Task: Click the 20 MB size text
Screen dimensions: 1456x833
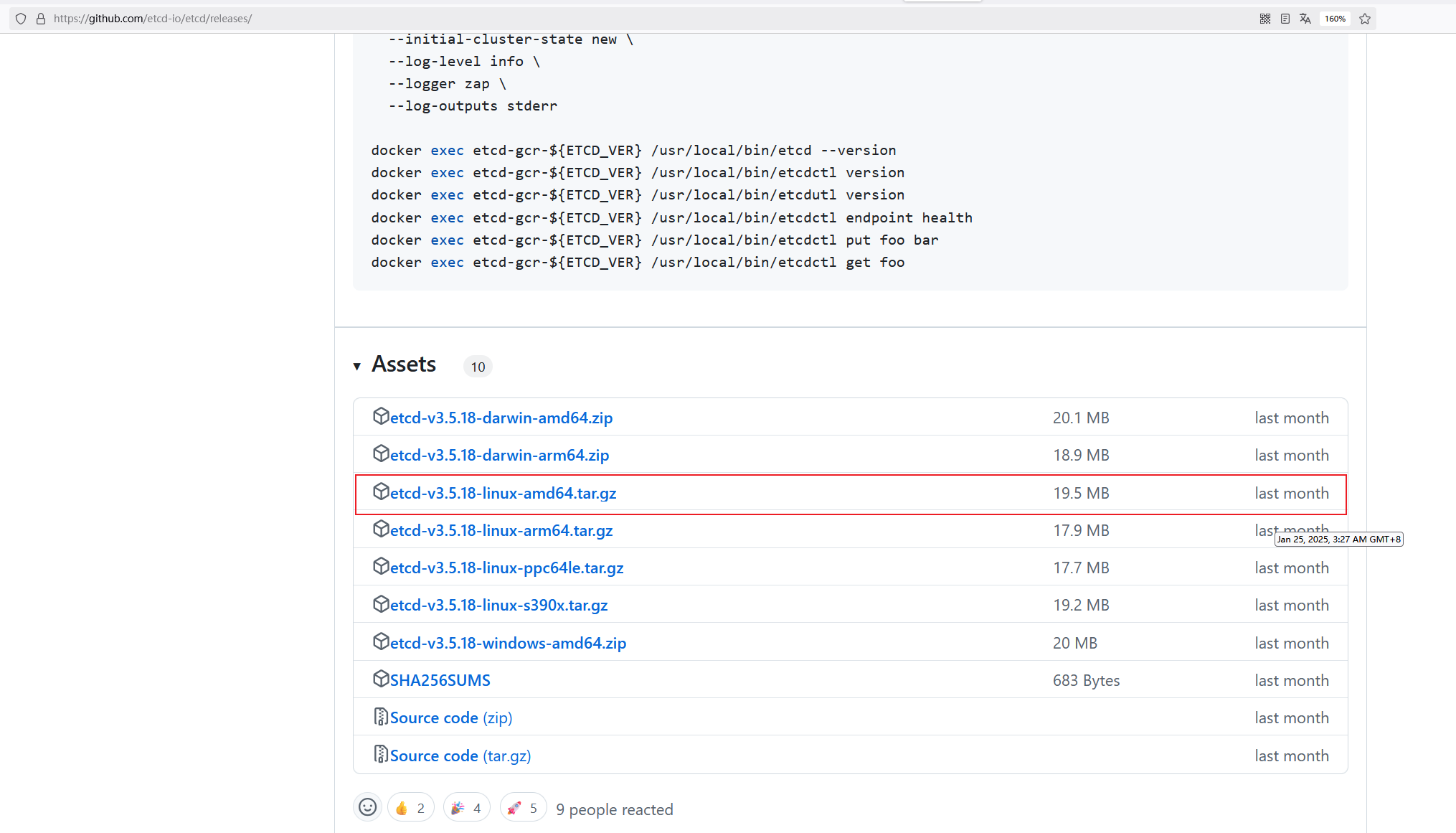Action: (1075, 643)
